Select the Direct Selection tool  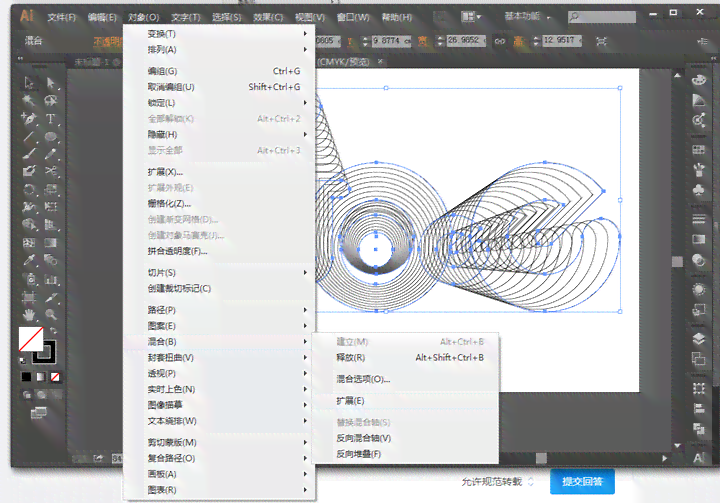point(51,83)
